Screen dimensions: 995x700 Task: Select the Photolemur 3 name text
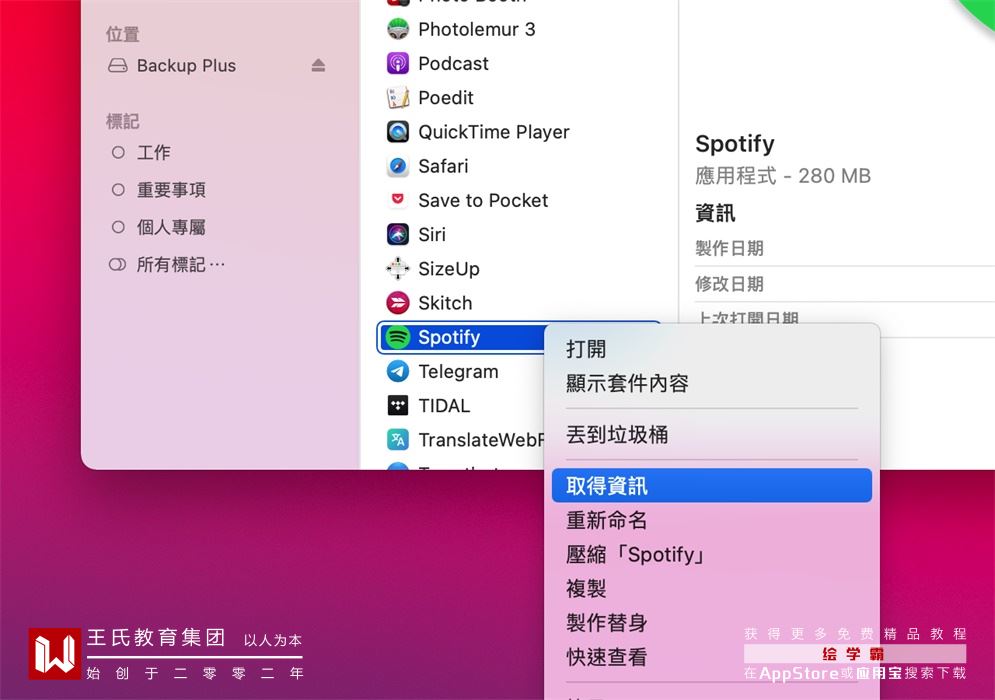point(477,29)
